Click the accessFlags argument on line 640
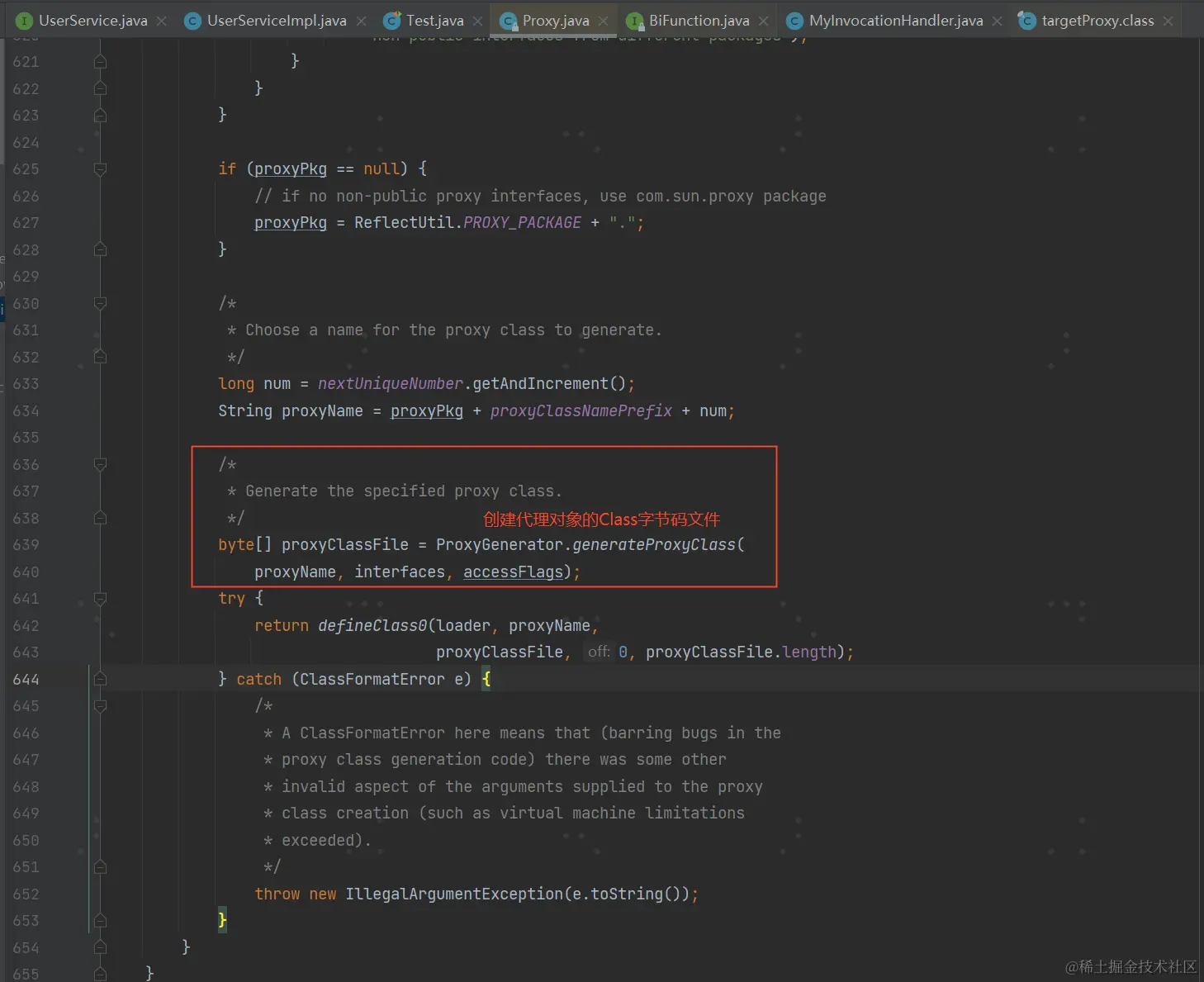This screenshot has width=1204, height=982. (x=513, y=572)
